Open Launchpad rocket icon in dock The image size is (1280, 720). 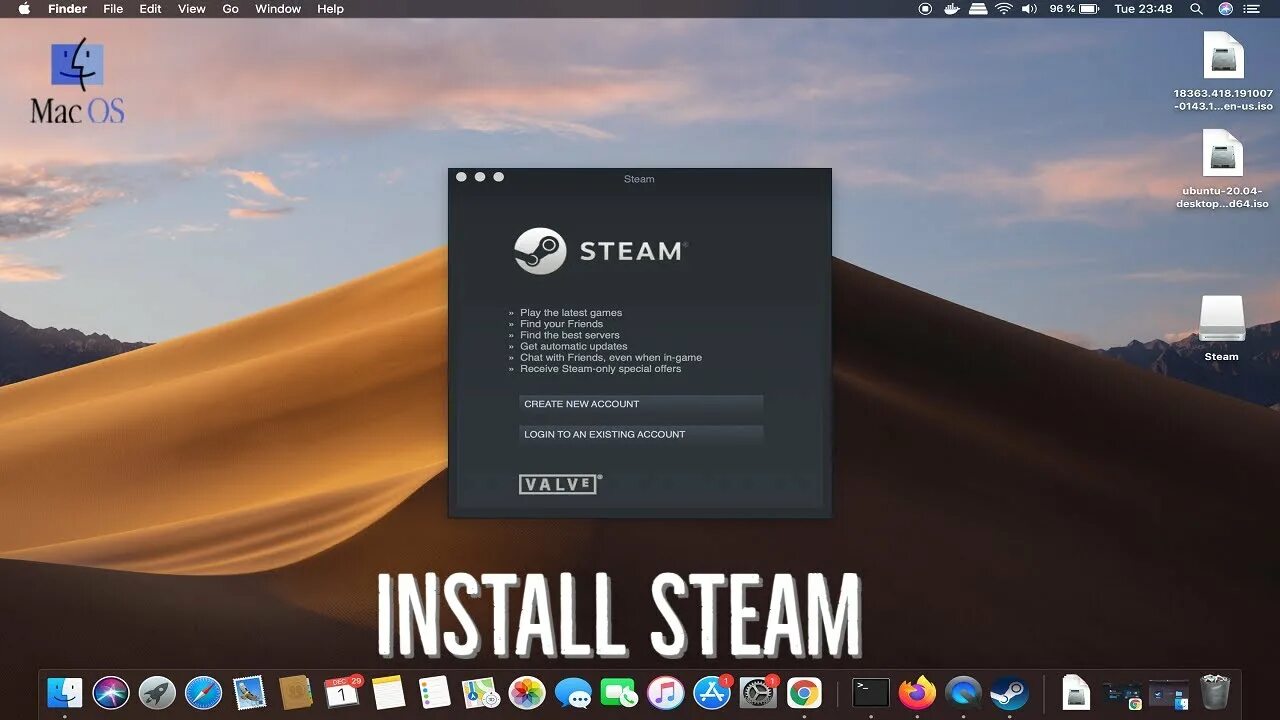pyautogui.click(x=157, y=692)
